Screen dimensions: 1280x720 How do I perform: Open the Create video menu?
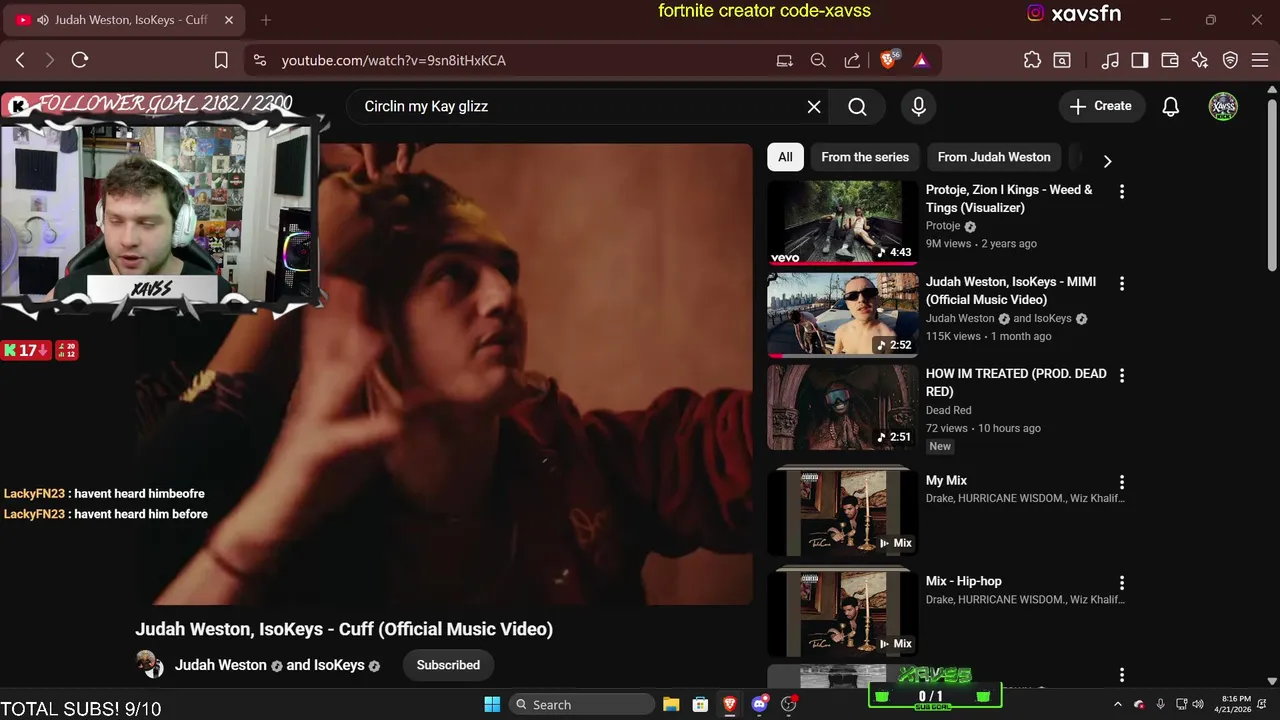(x=1101, y=106)
